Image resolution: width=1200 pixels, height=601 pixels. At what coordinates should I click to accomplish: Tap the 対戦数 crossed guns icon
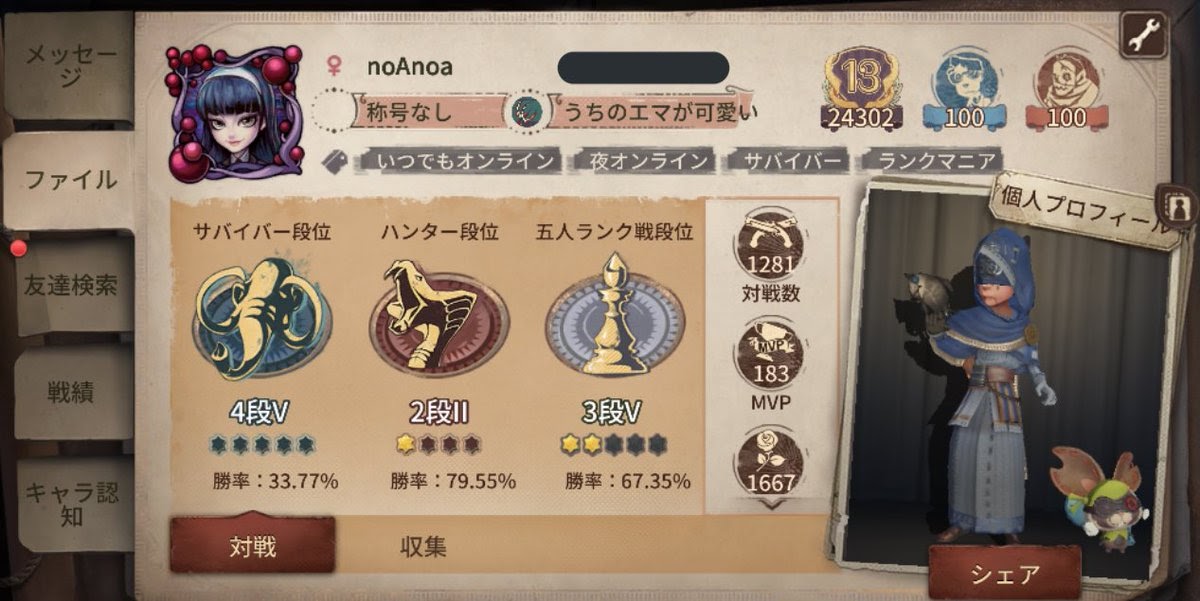tap(770, 244)
